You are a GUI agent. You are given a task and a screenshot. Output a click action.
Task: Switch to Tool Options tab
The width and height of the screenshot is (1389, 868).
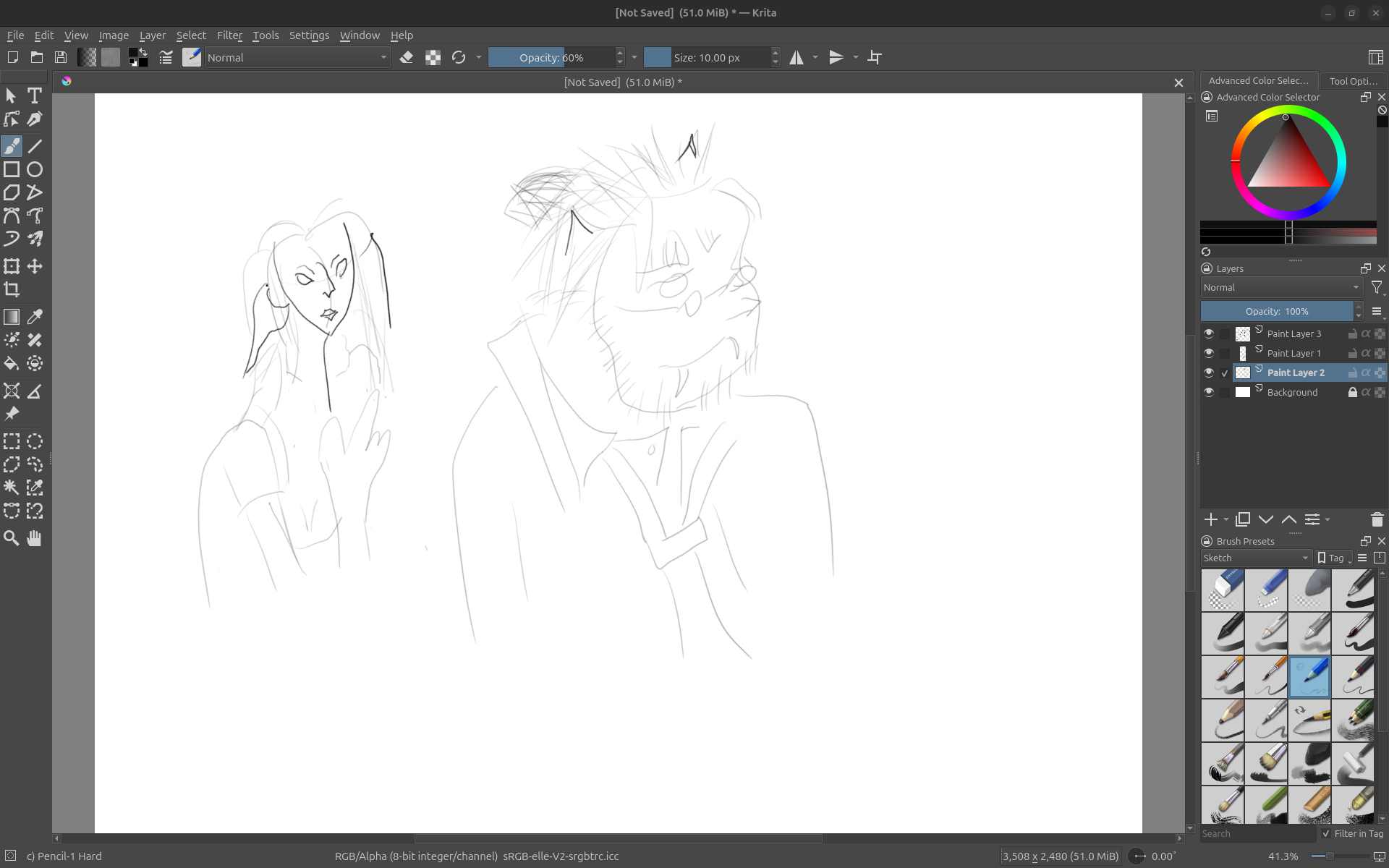pos(1352,81)
